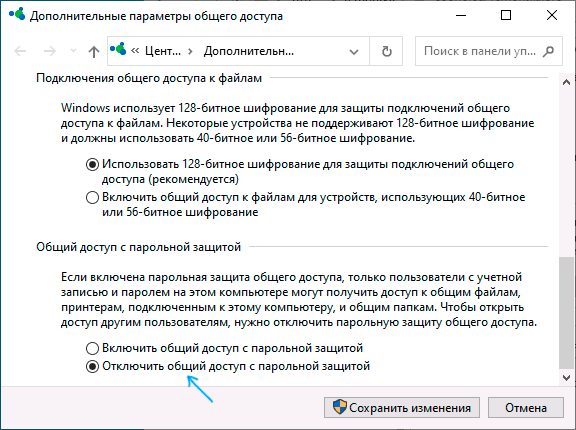Minimize the window

[x=461, y=15]
